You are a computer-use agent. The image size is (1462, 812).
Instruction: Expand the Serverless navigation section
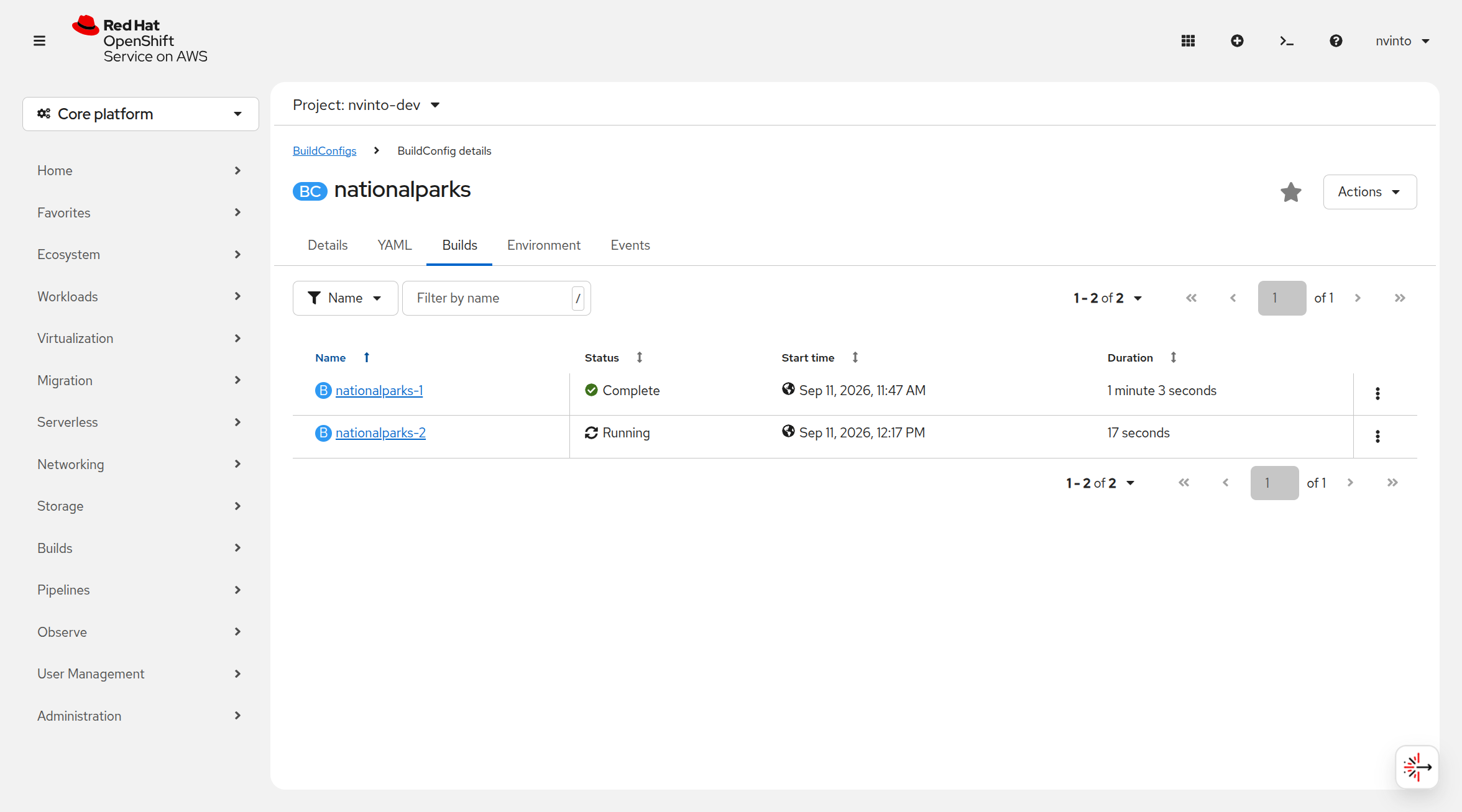pyautogui.click(x=139, y=422)
